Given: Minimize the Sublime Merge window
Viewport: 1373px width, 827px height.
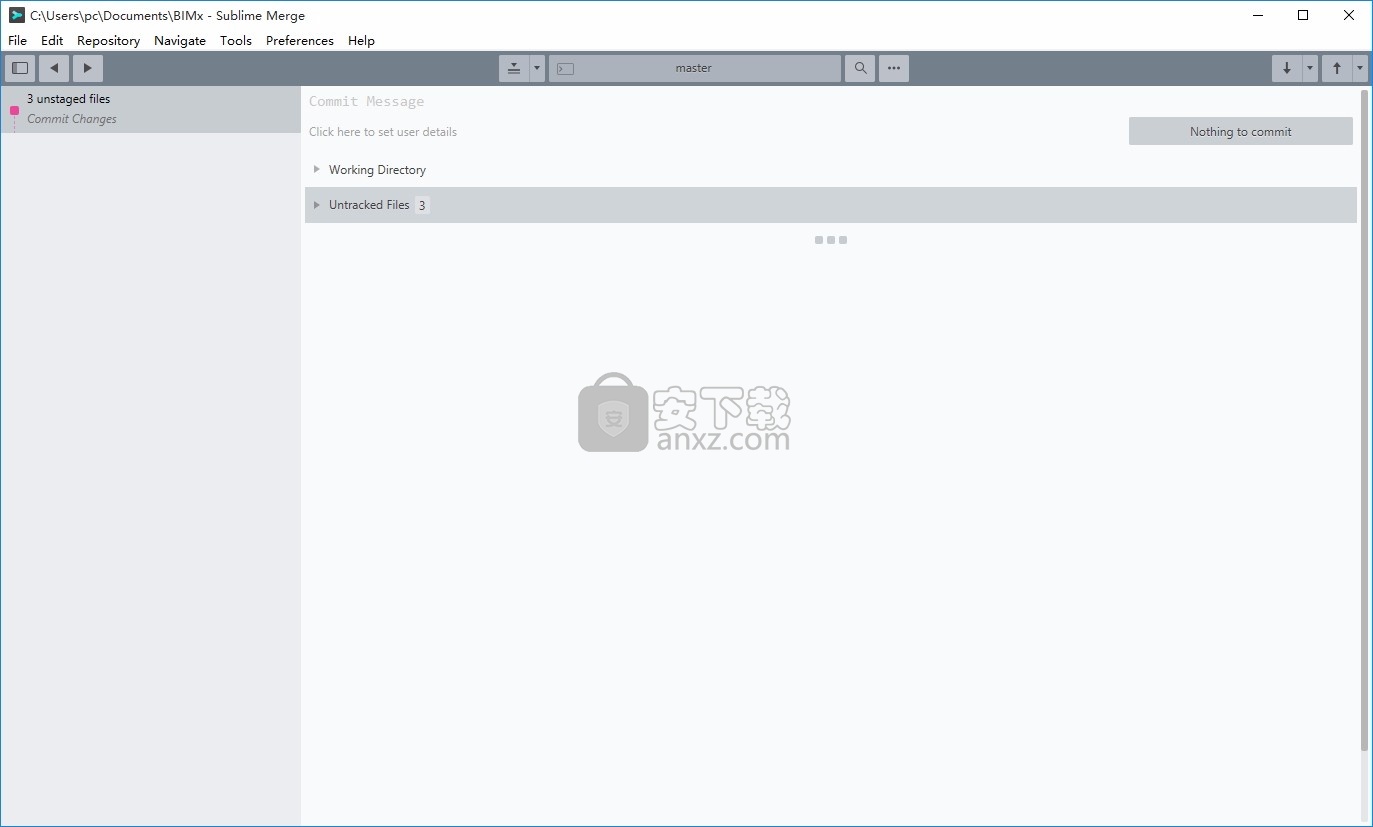Looking at the screenshot, I should click(1257, 15).
